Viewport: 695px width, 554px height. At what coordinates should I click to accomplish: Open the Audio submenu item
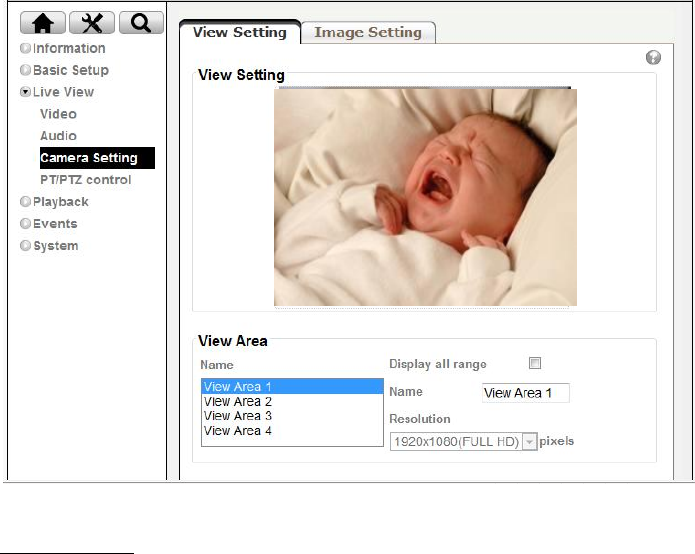click(x=58, y=136)
